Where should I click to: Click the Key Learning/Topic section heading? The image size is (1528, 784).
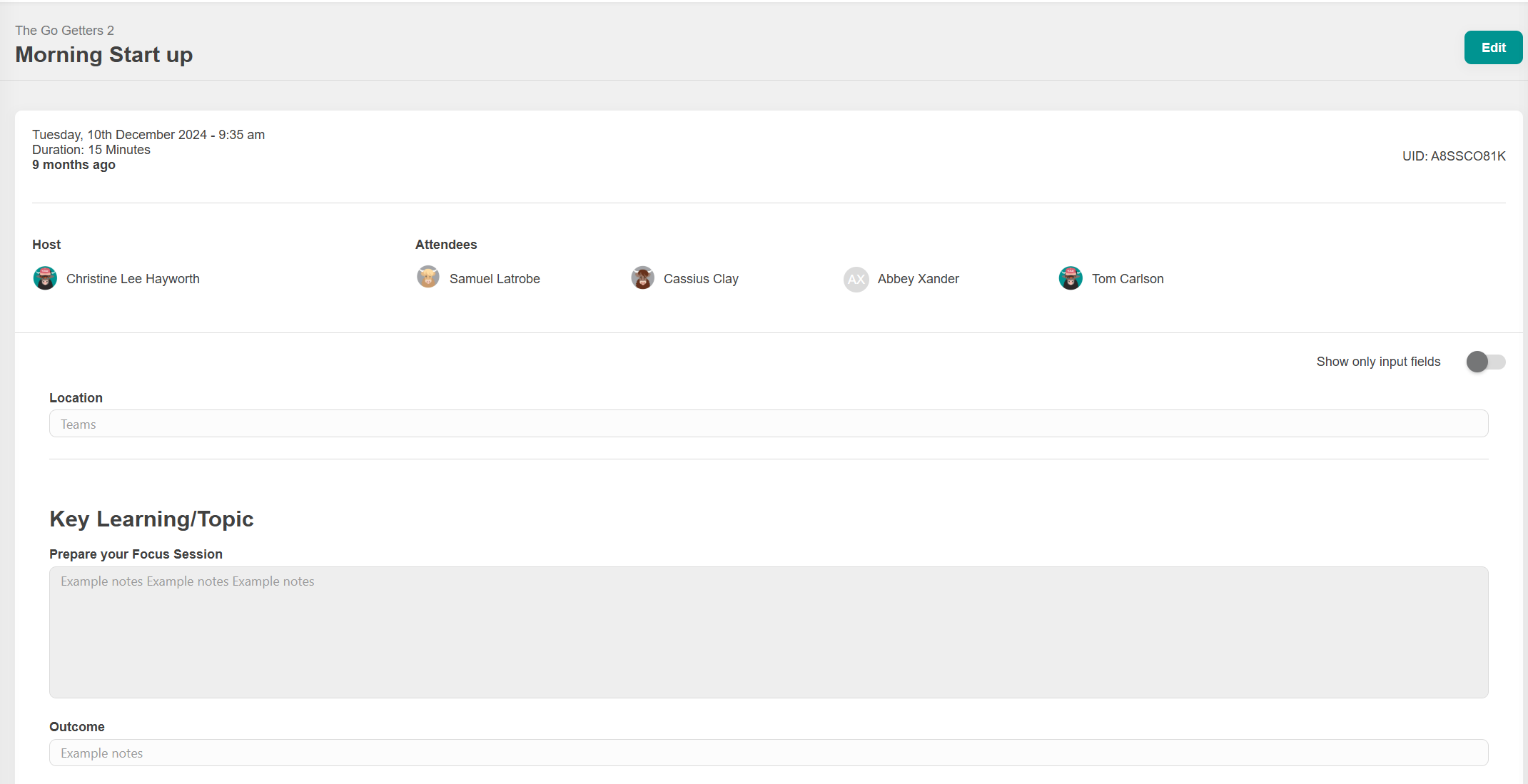pos(151,519)
